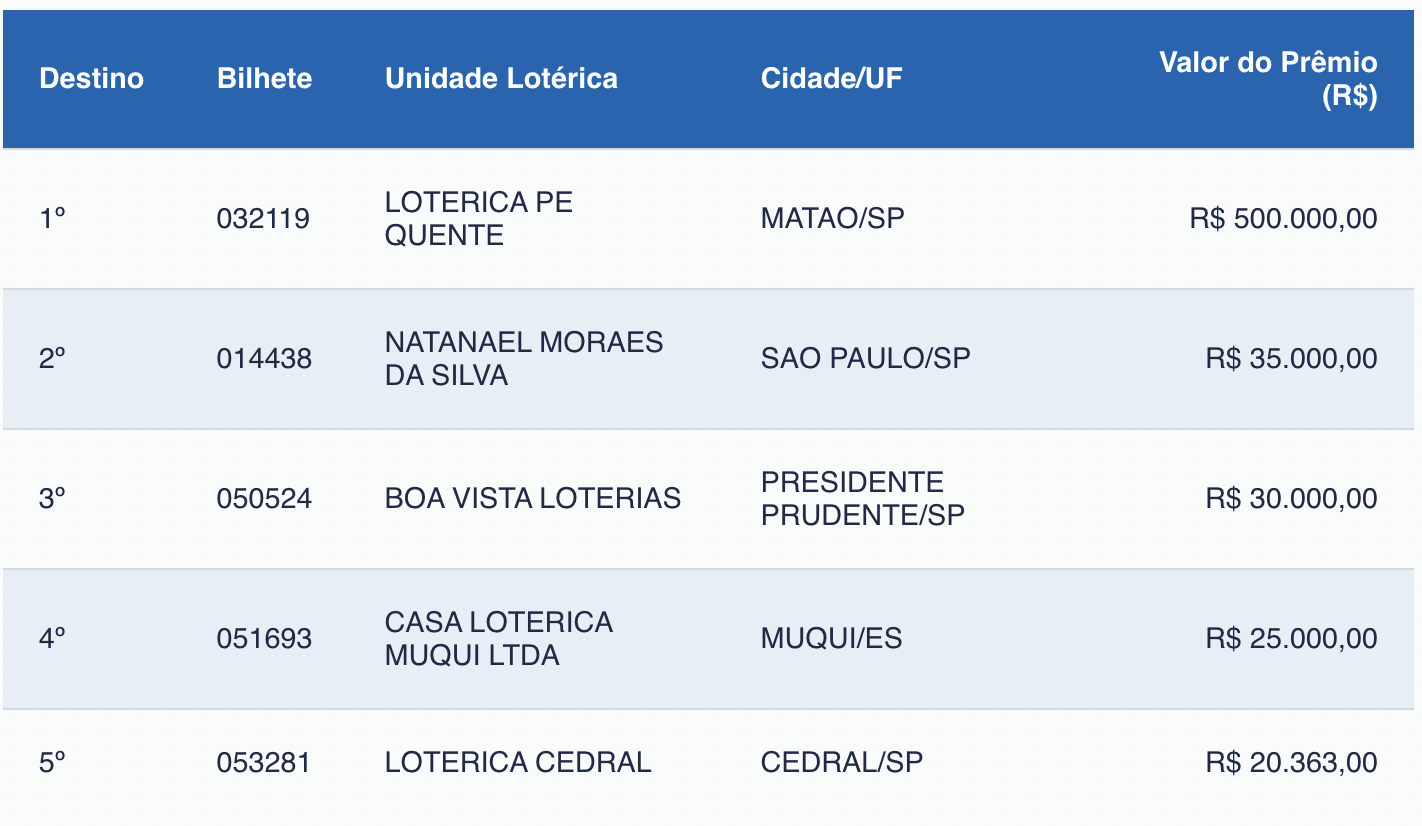The width and height of the screenshot is (1422, 826).
Task: Select the R$ 500.000,00 prize value
Action: pyautogui.click(x=1283, y=219)
